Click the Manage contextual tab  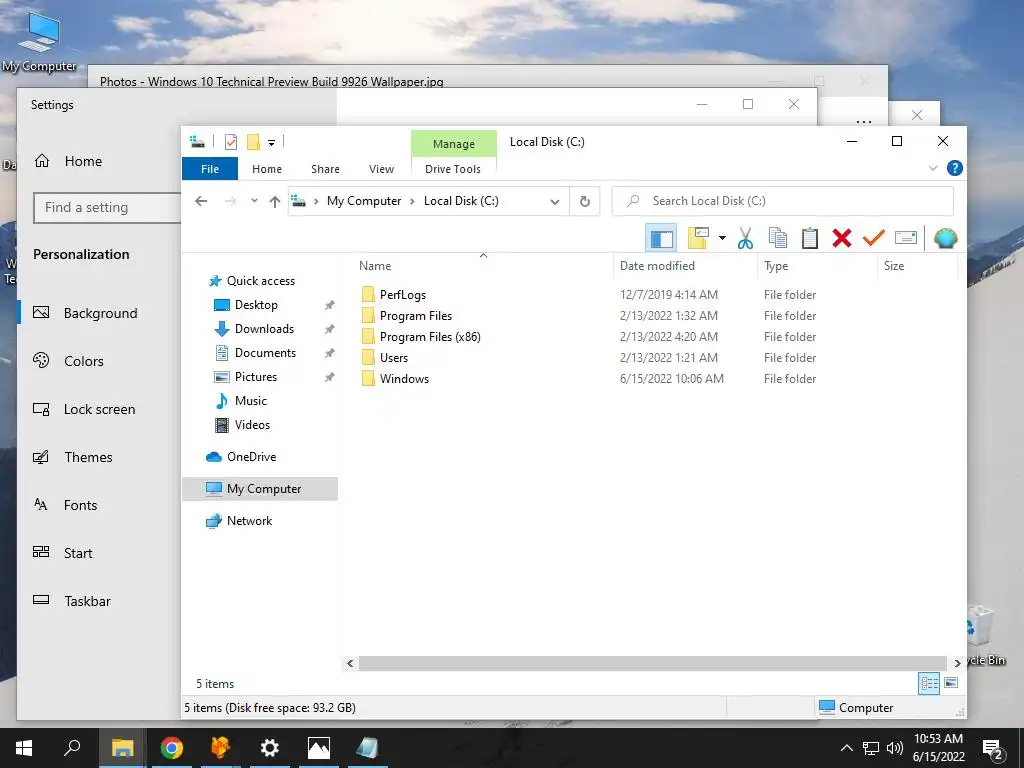click(x=453, y=144)
